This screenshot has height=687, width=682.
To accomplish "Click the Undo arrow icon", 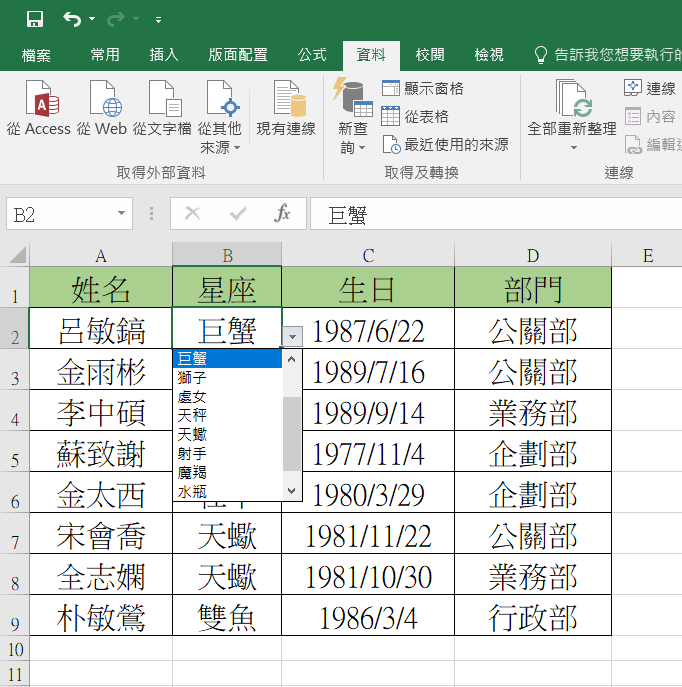I will pyautogui.click(x=72, y=19).
